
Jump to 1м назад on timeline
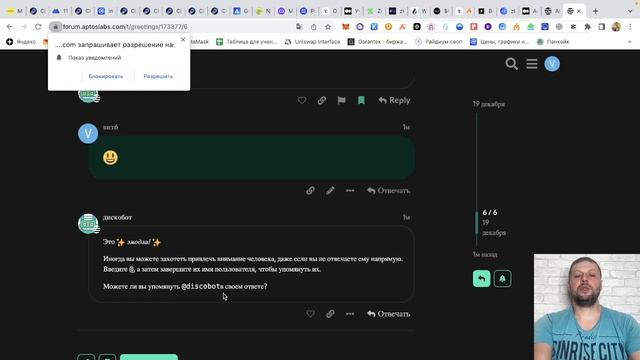485,255
